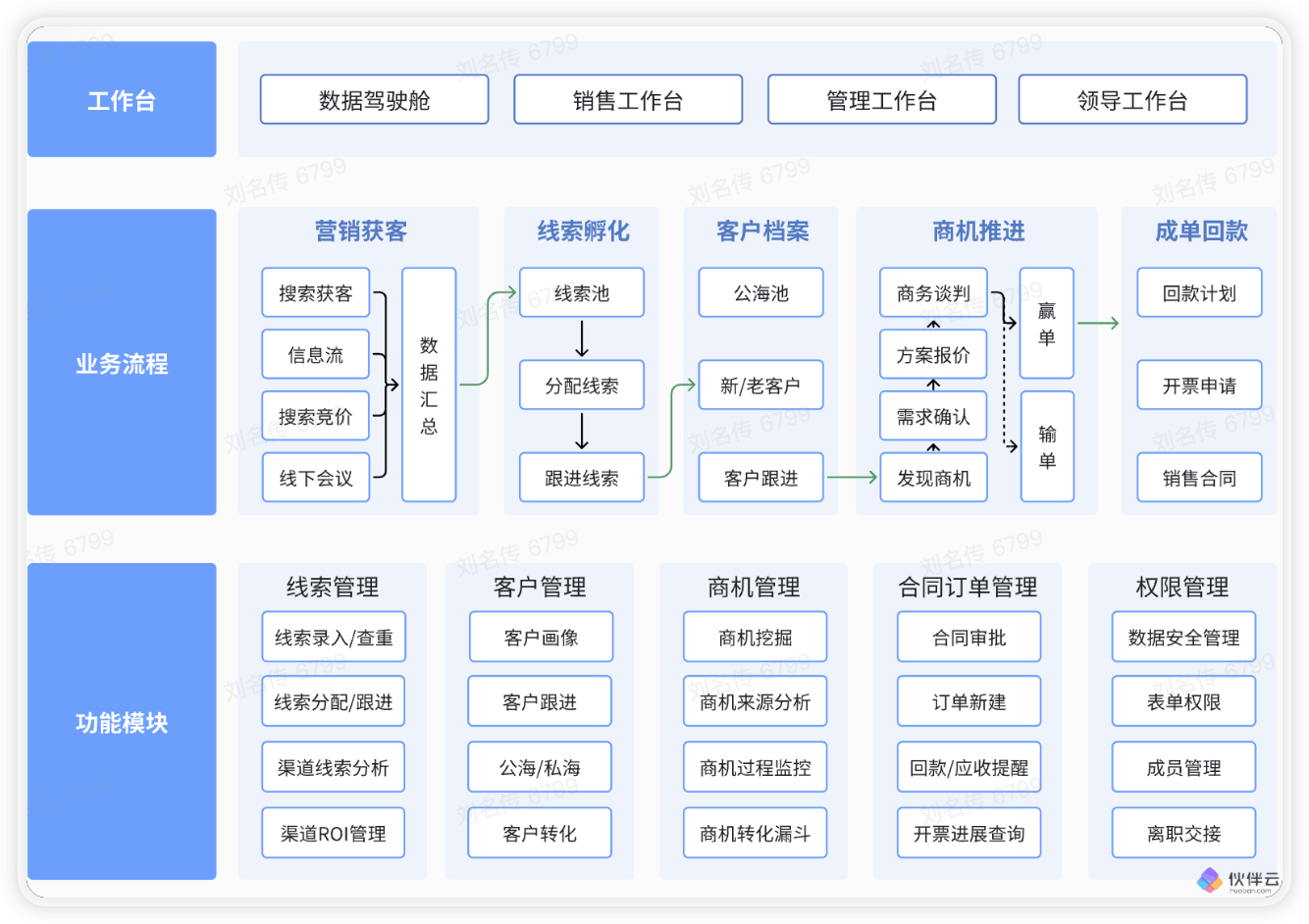Viewport: 1309px width, 924px height.
Task: Open 客户跟进 under 客户管理
Action: point(540,701)
